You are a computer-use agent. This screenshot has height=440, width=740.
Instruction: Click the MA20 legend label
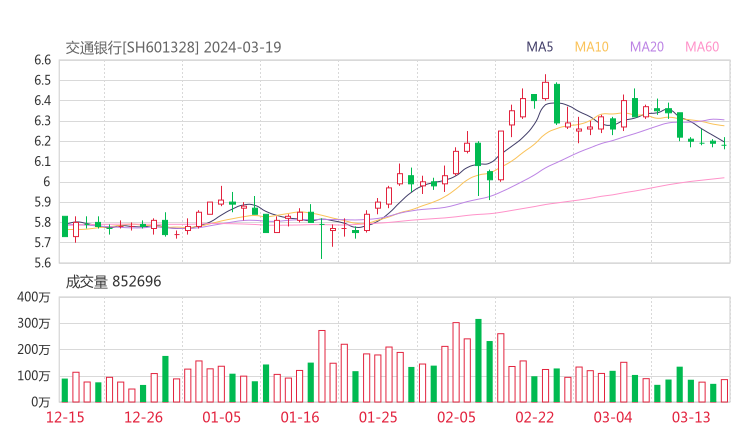click(x=647, y=47)
